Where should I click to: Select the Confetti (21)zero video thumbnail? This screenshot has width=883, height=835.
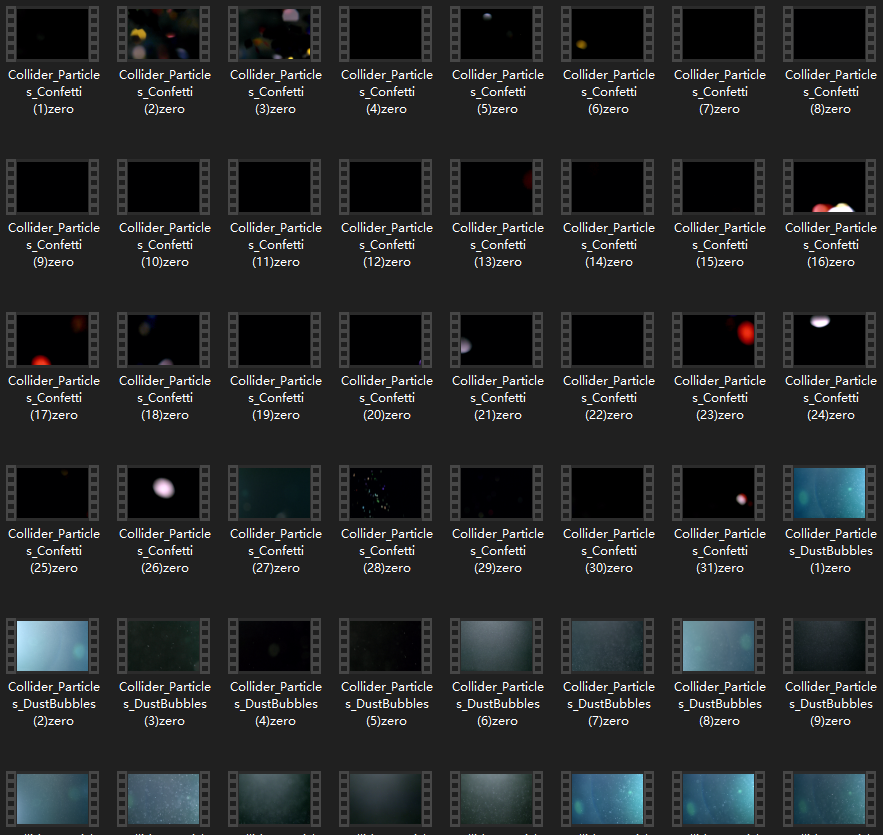(497, 340)
